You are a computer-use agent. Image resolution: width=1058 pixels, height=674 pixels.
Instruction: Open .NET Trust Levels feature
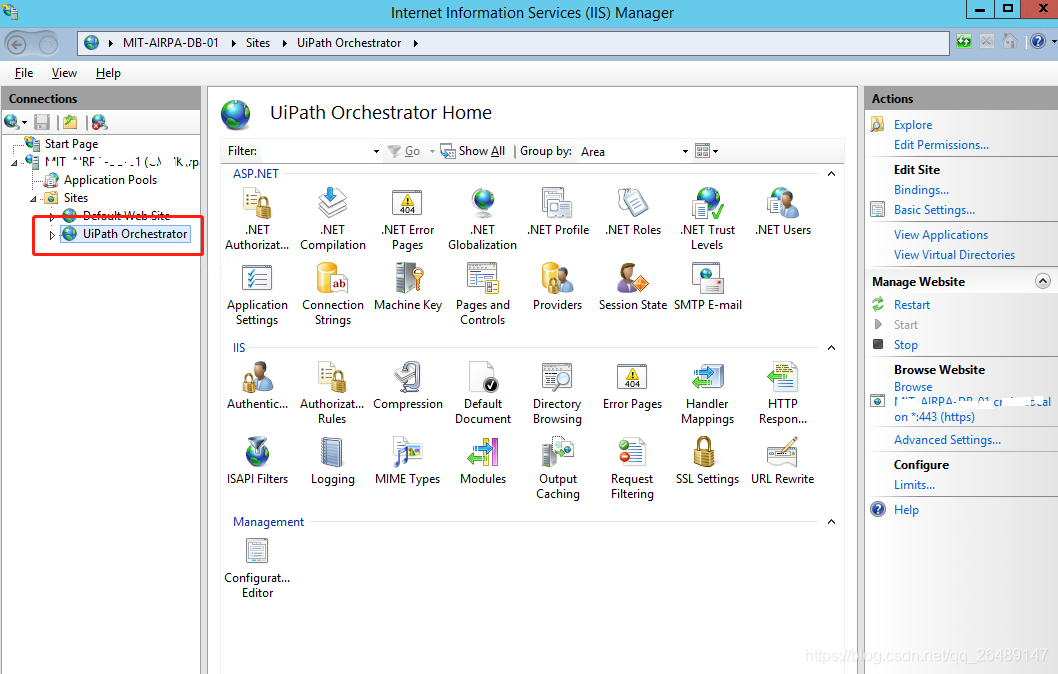pos(707,219)
